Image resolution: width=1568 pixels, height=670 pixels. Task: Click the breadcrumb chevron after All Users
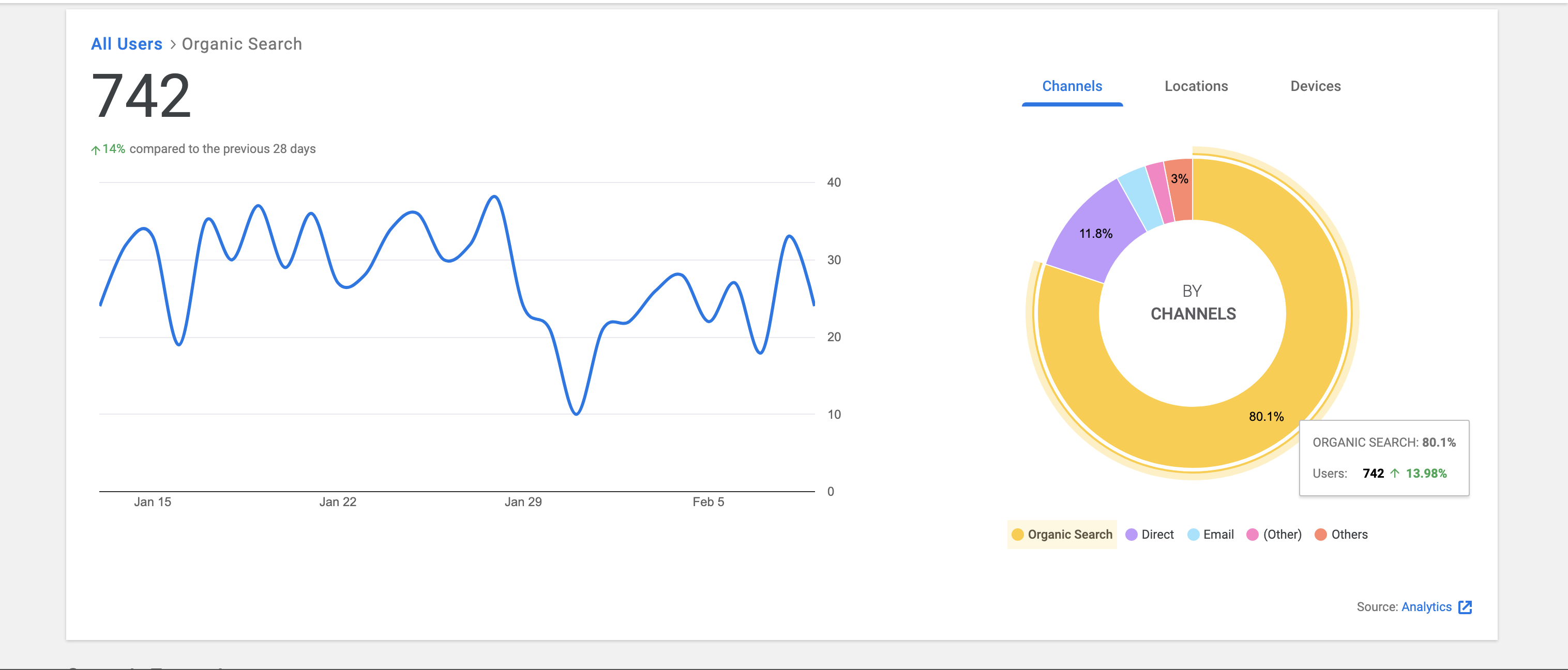172,44
